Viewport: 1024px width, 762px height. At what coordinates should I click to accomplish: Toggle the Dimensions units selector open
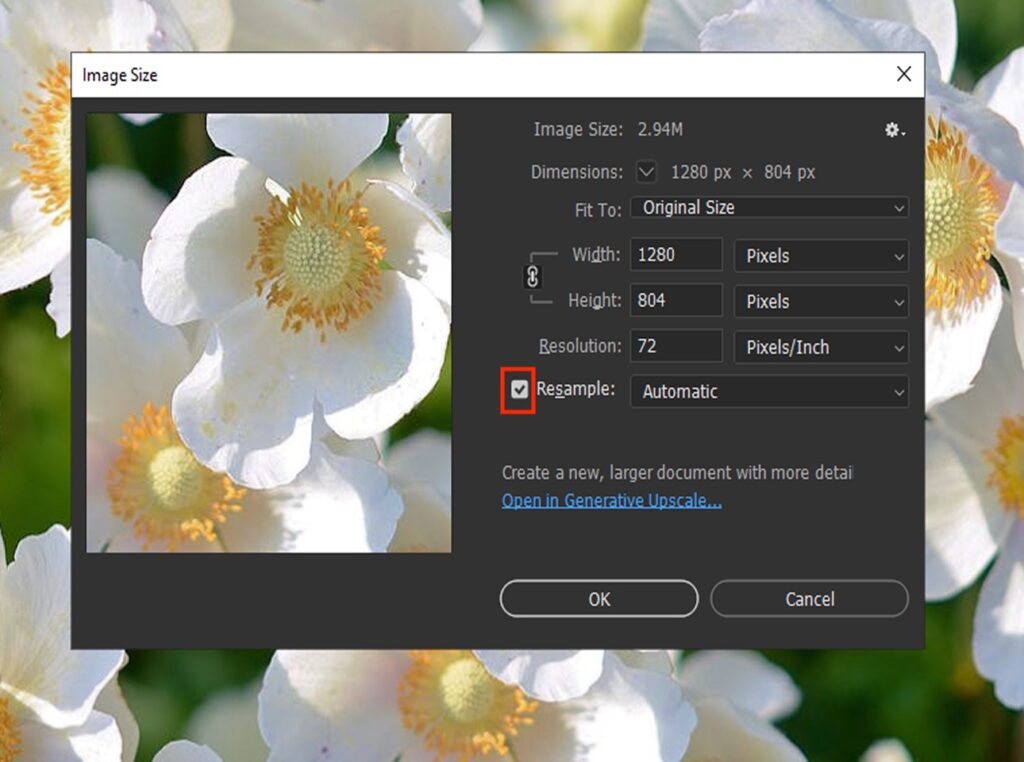pyautogui.click(x=647, y=172)
